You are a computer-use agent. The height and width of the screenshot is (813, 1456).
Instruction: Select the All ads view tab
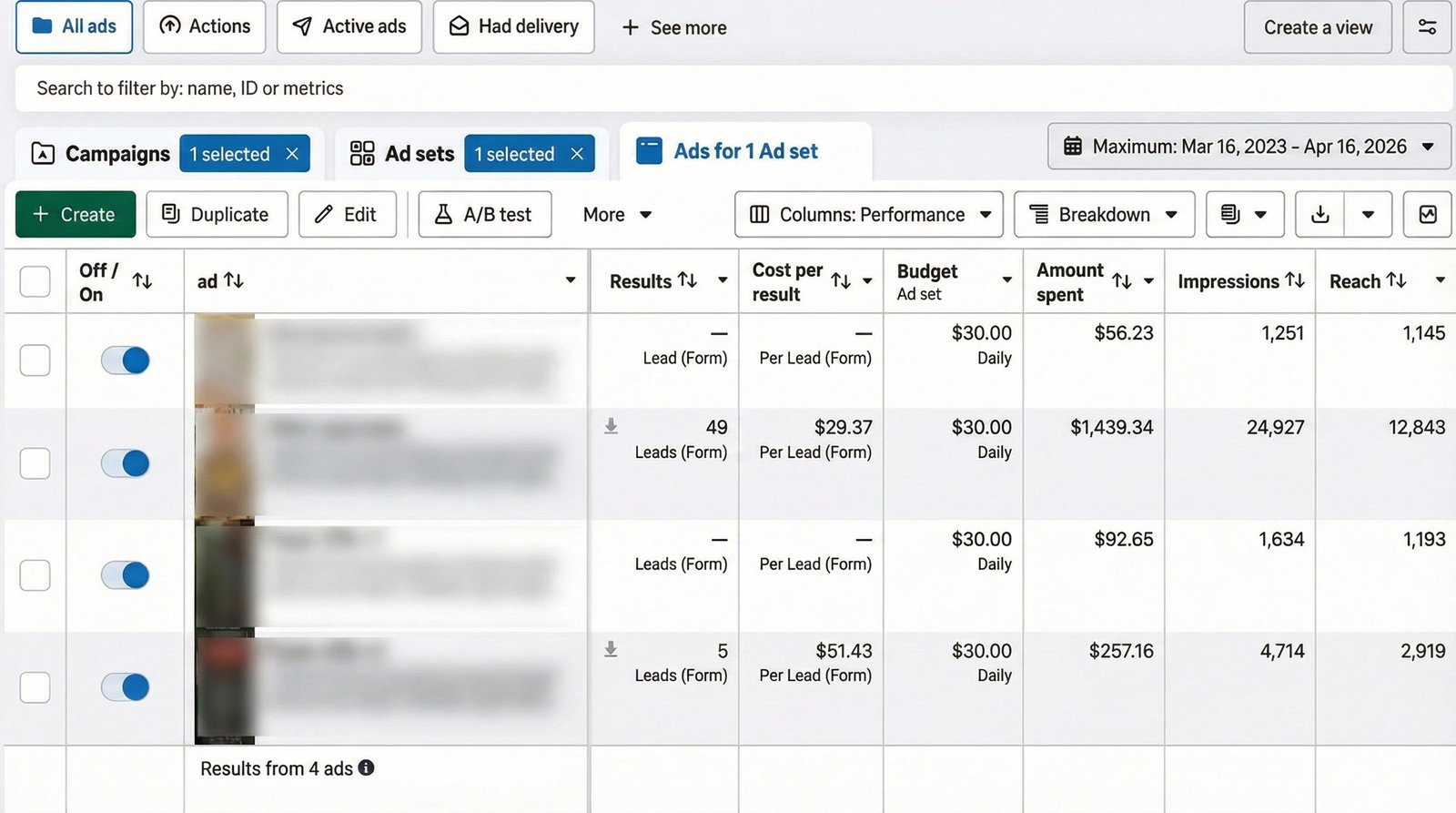(74, 27)
